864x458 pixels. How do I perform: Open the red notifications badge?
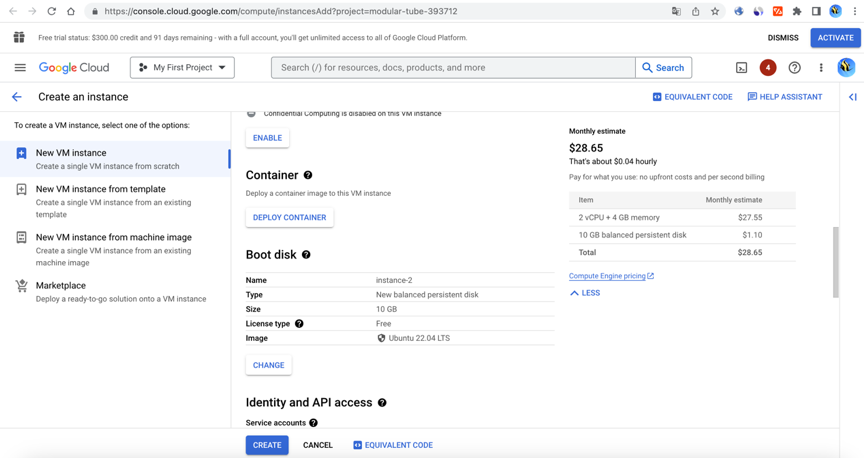coord(767,68)
